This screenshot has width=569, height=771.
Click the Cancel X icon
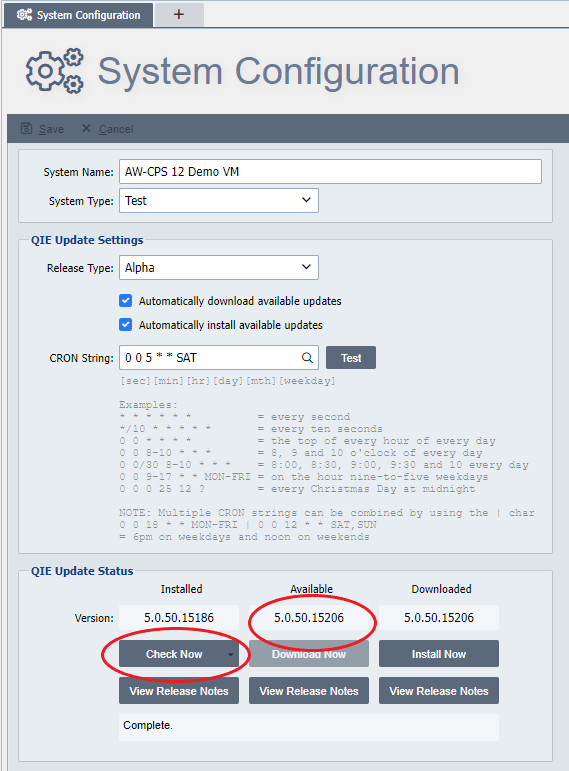(x=86, y=128)
